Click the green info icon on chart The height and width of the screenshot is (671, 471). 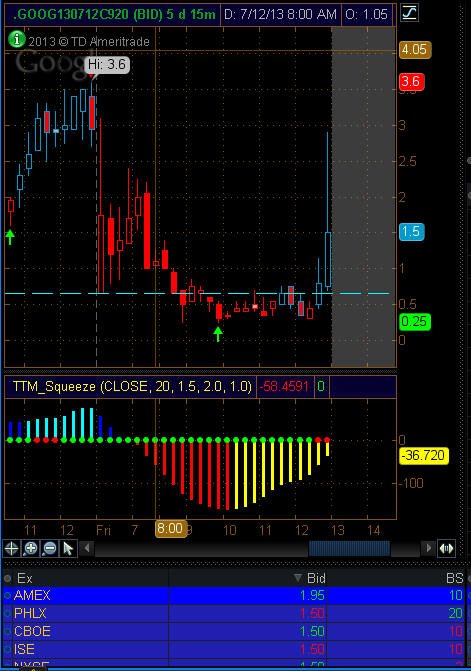(17, 39)
